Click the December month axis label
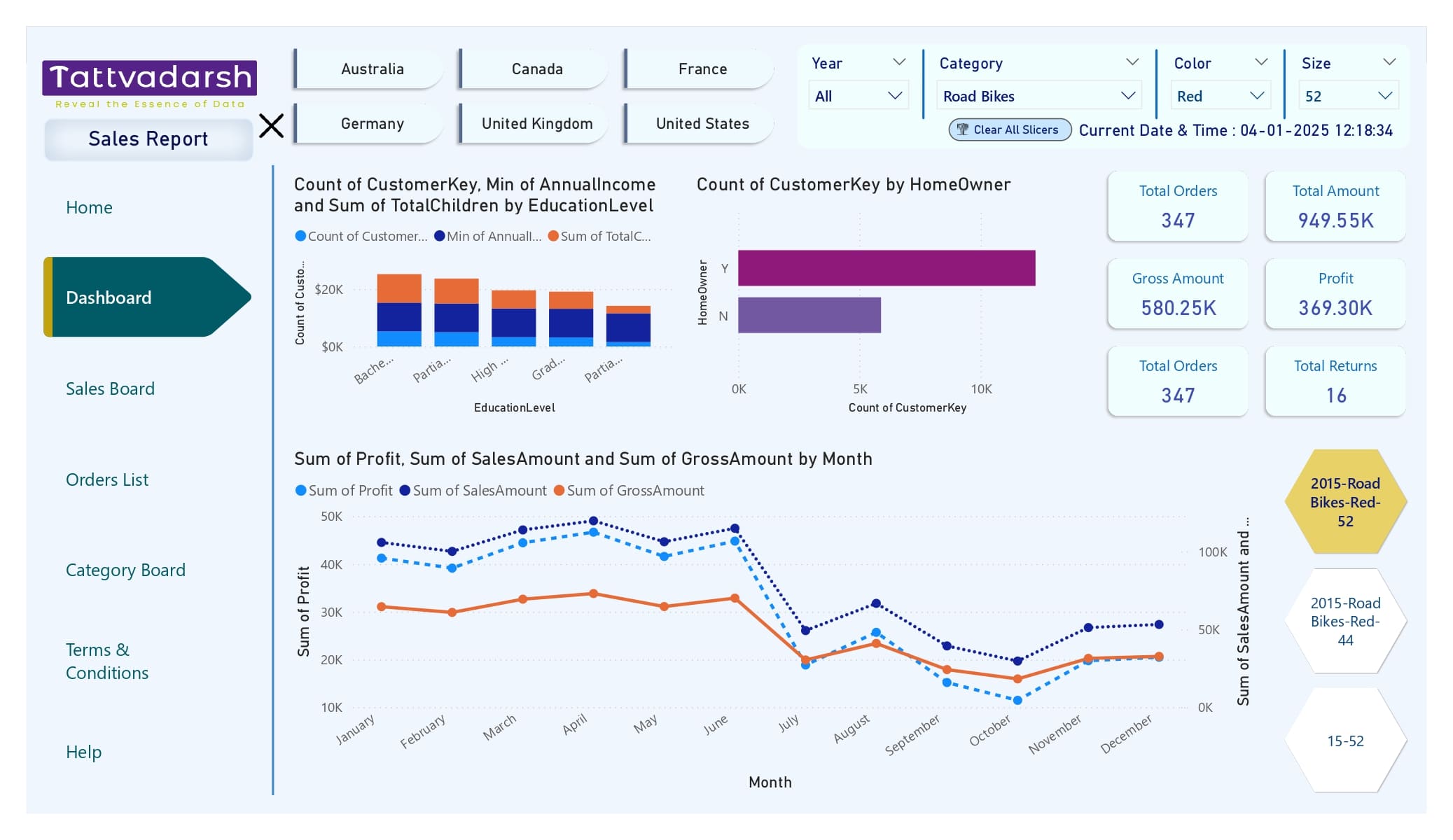The height and width of the screenshot is (840, 1453). point(1126,734)
